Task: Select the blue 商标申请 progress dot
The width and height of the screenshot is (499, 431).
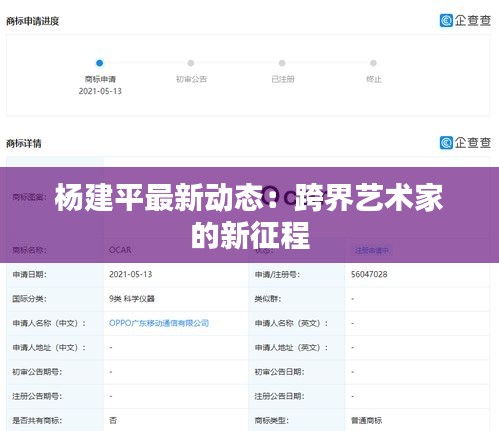Action: (x=99, y=63)
